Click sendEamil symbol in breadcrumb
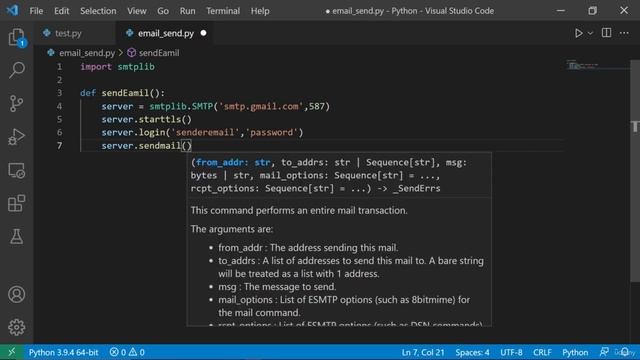Screen dimensions: 640x360 [x=158, y=53]
